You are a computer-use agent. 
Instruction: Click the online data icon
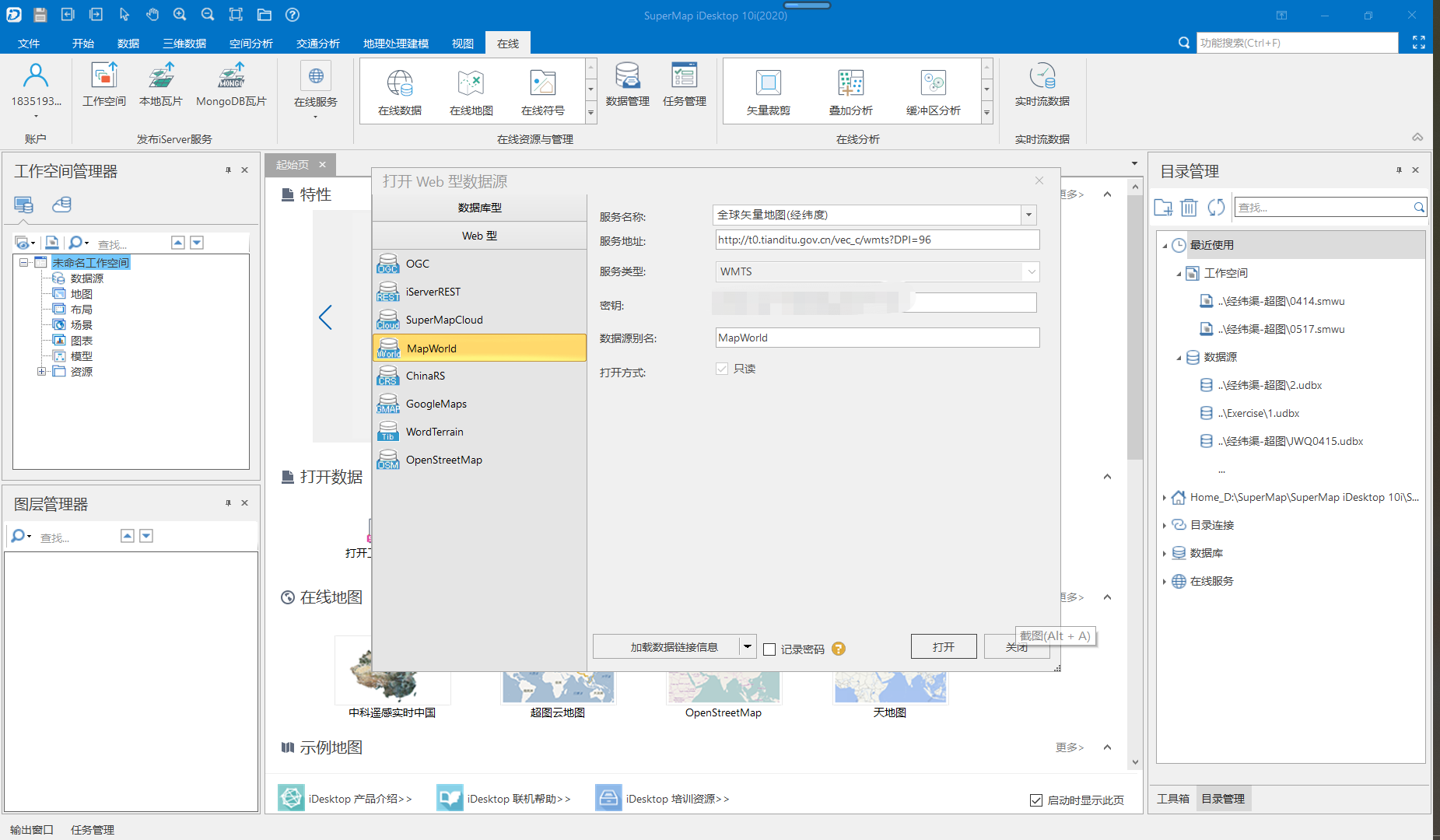[400, 83]
